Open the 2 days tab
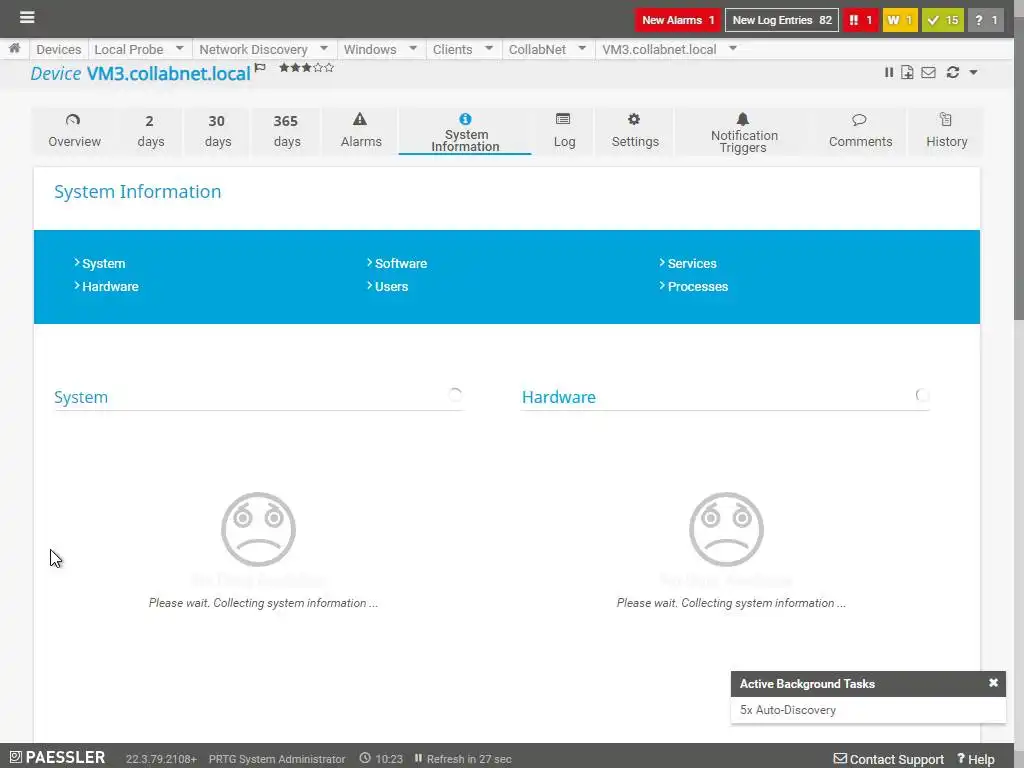 150,131
